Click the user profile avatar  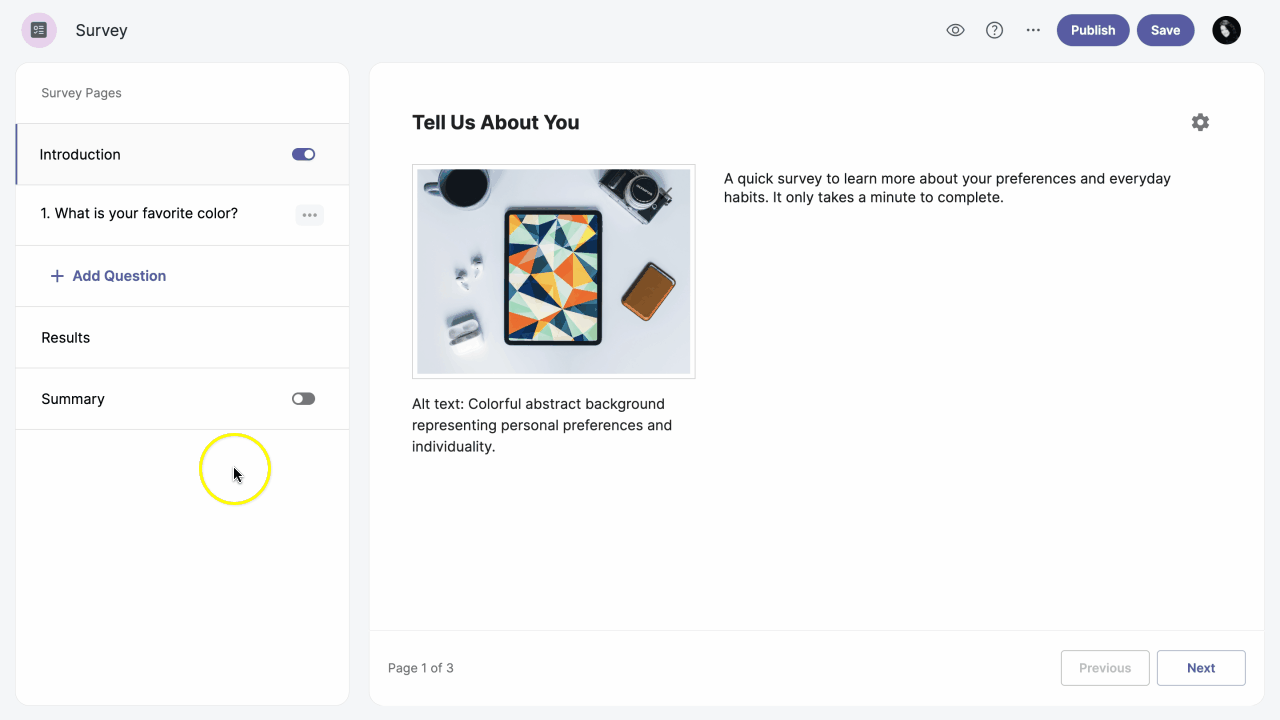1226,30
